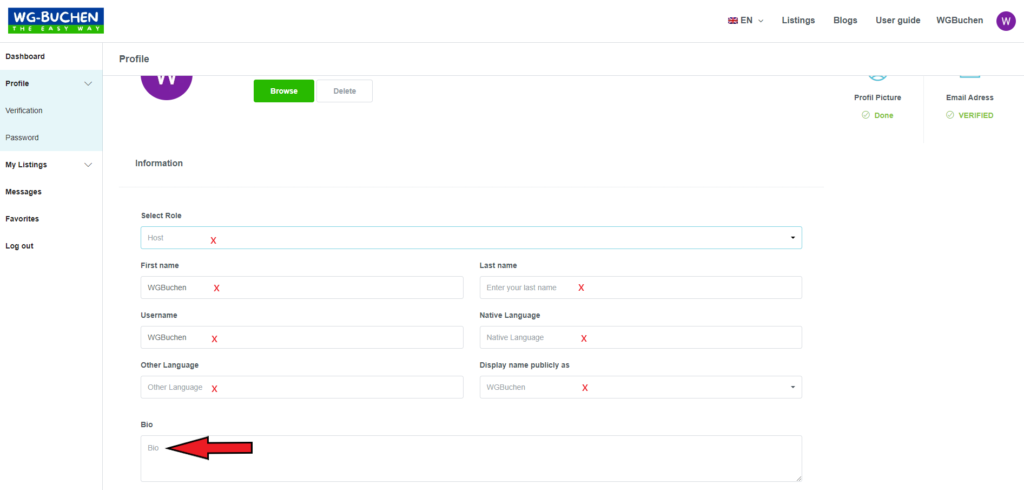1024x490 pixels.
Task: Click the Other Language input field
Action: point(302,387)
